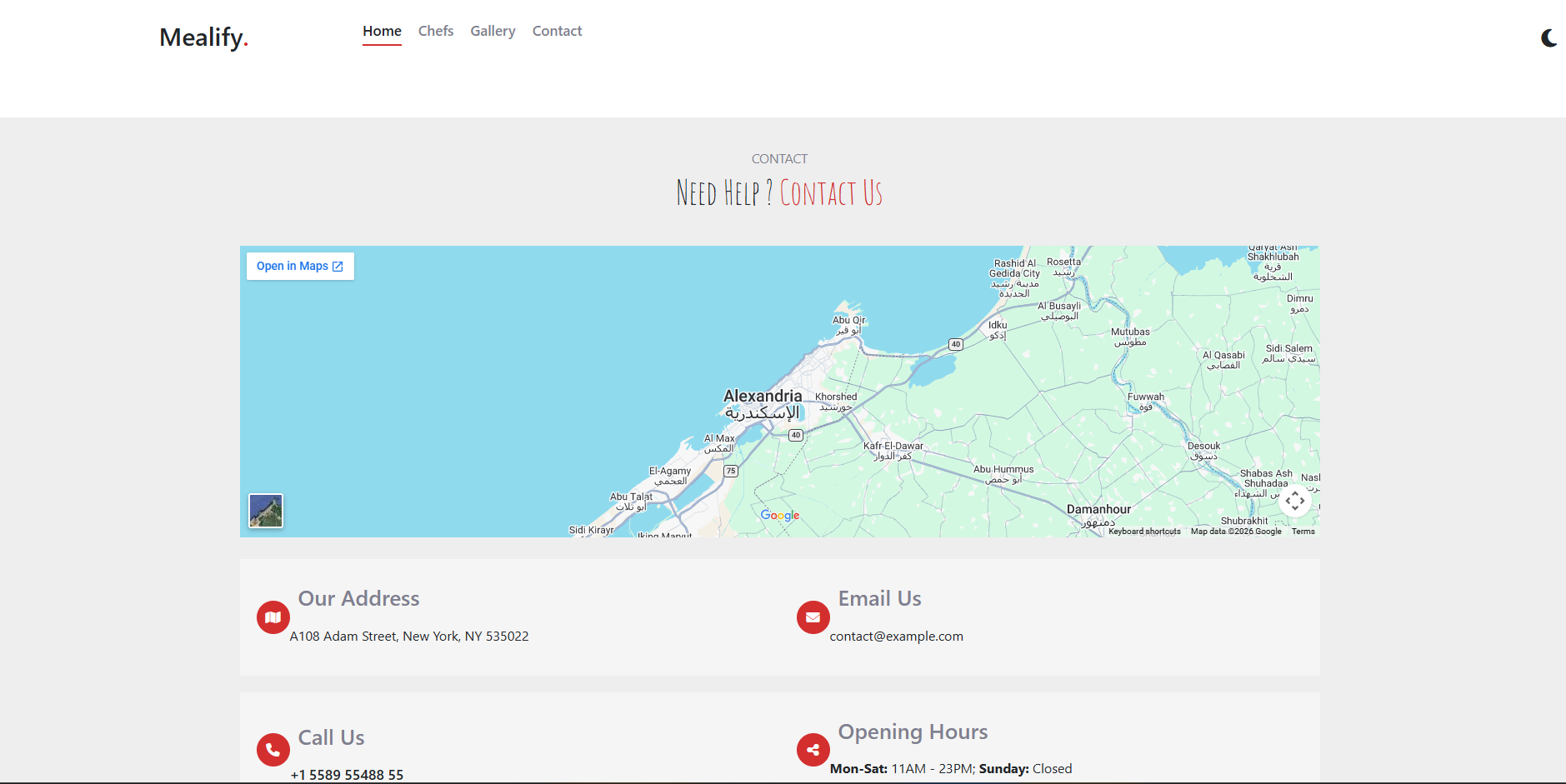Open the Home navigation tab
Image resolution: width=1566 pixels, height=784 pixels.
(382, 31)
